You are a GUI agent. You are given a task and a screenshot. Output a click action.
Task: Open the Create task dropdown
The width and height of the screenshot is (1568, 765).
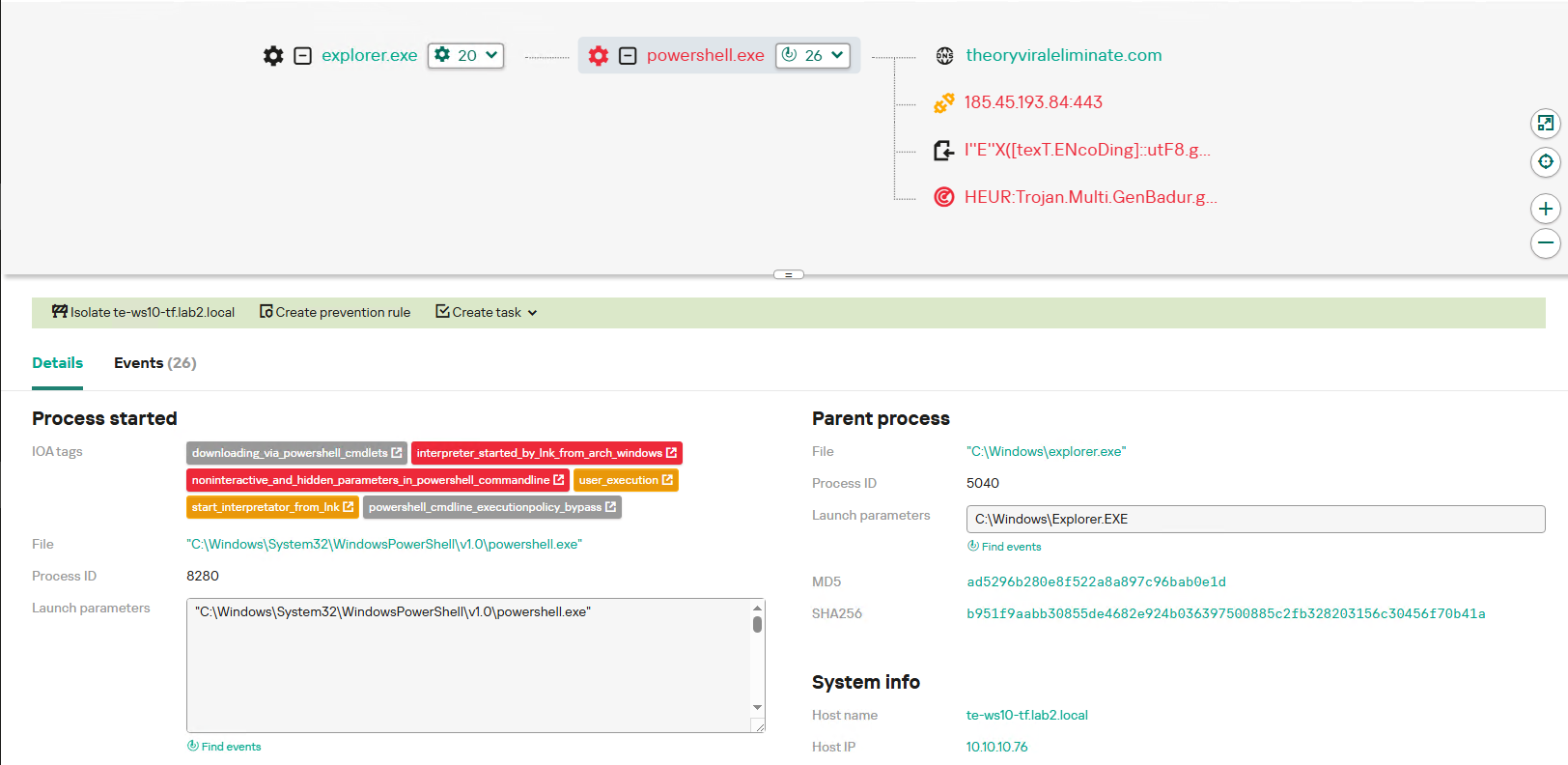click(x=487, y=313)
